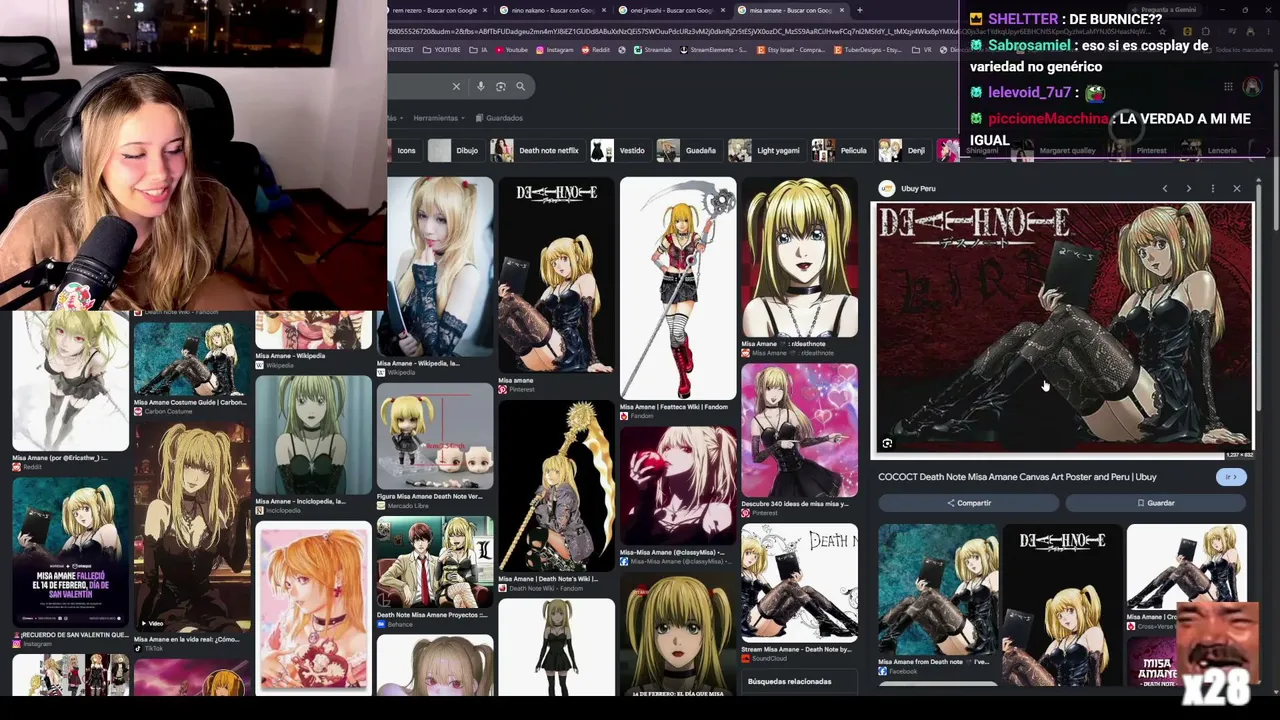Clear the Google search box text
Screen dimensions: 1280x720
(456, 86)
